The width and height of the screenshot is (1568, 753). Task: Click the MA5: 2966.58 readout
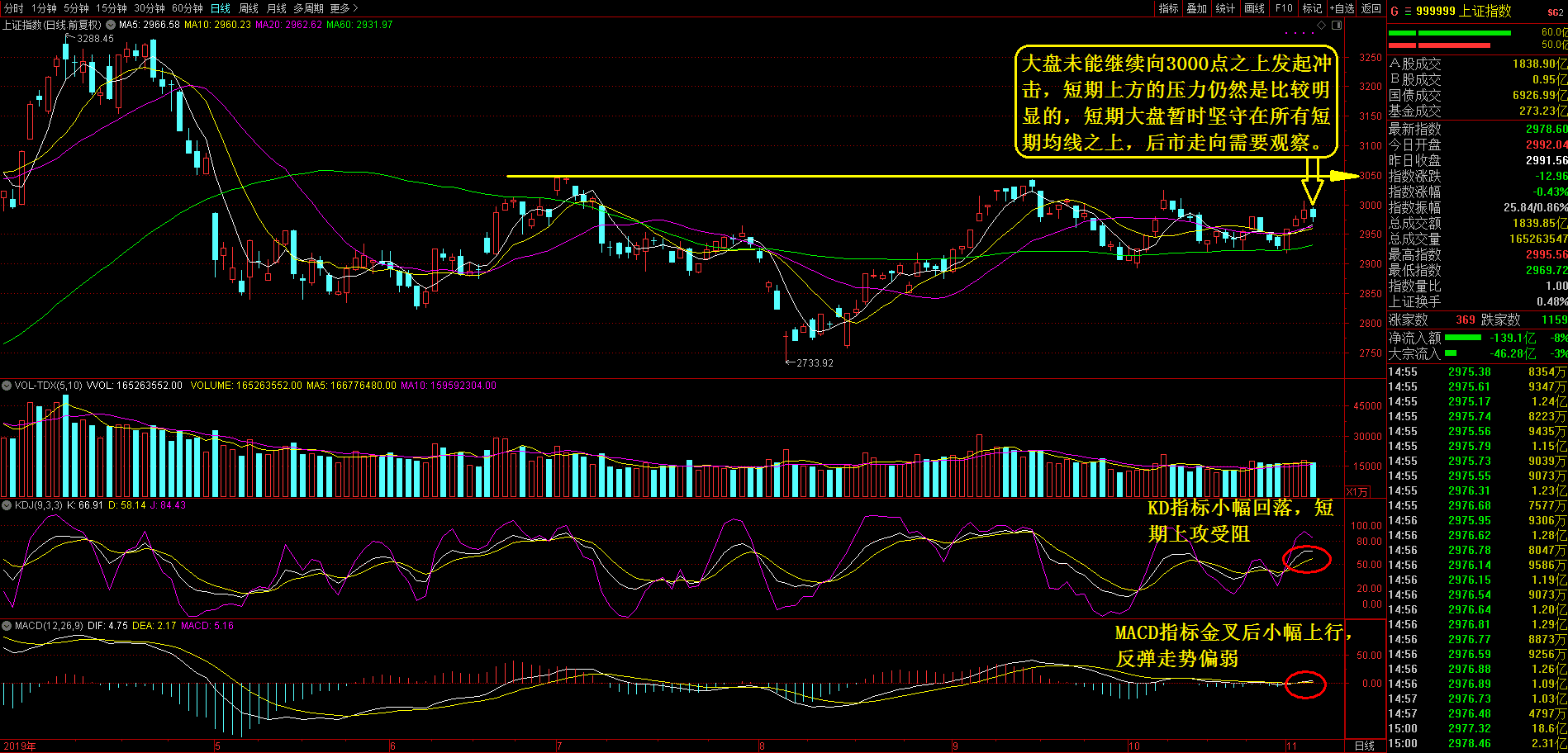[x=150, y=25]
